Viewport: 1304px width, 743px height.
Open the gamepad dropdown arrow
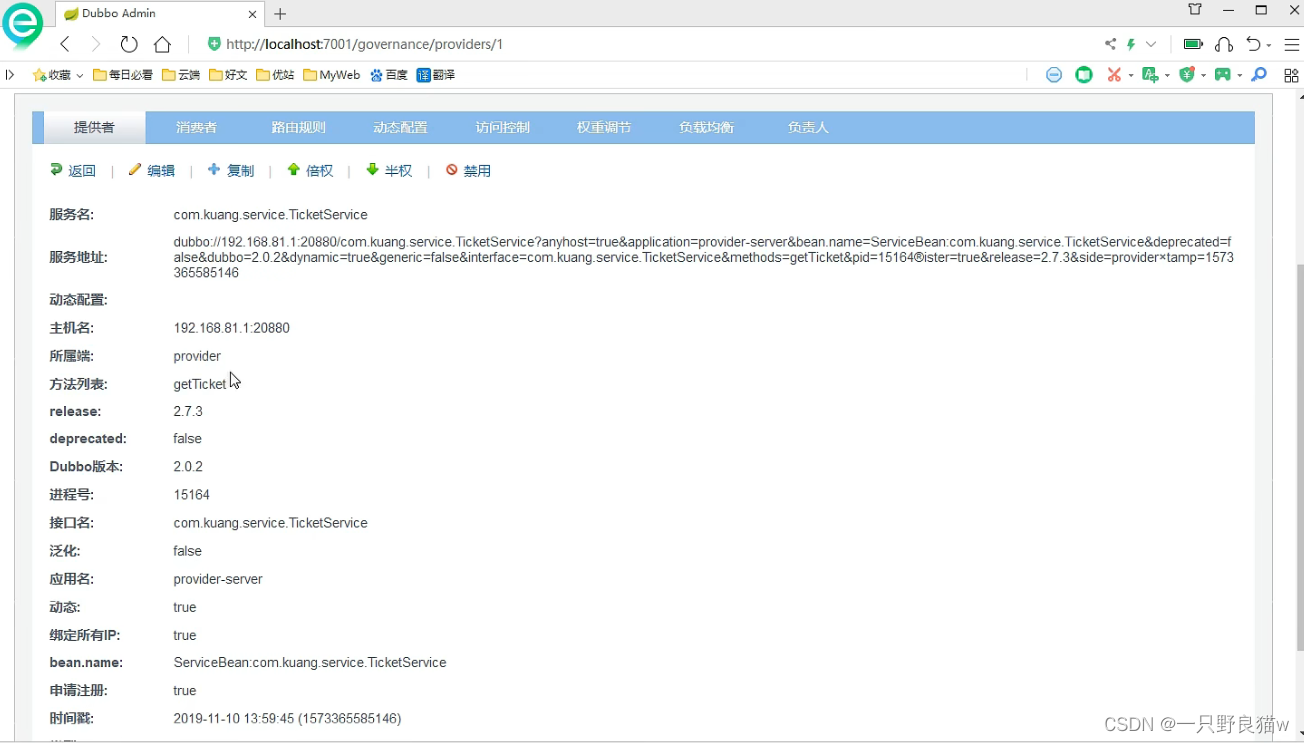coord(1239,76)
